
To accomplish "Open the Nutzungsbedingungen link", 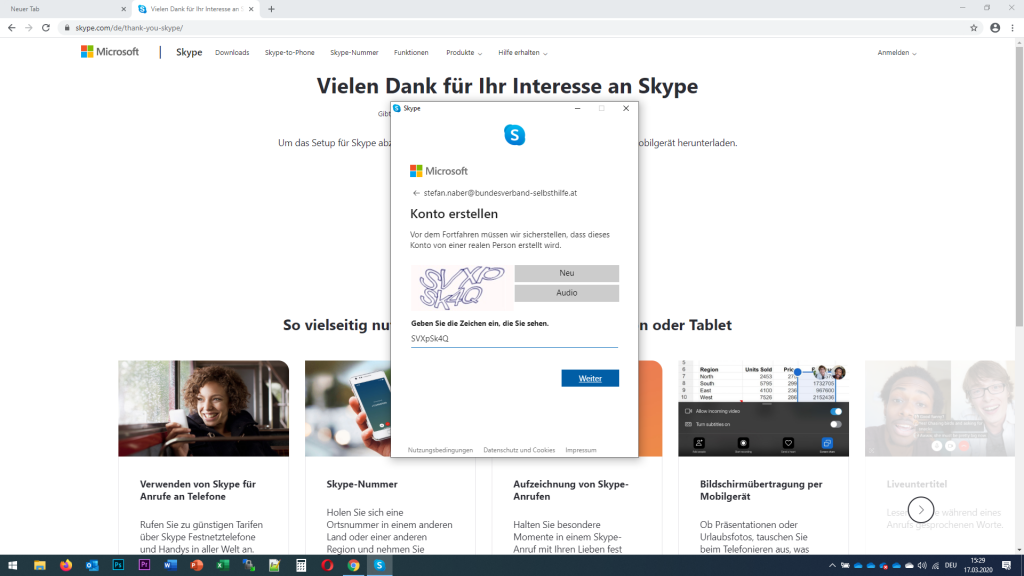I will 440,450.
